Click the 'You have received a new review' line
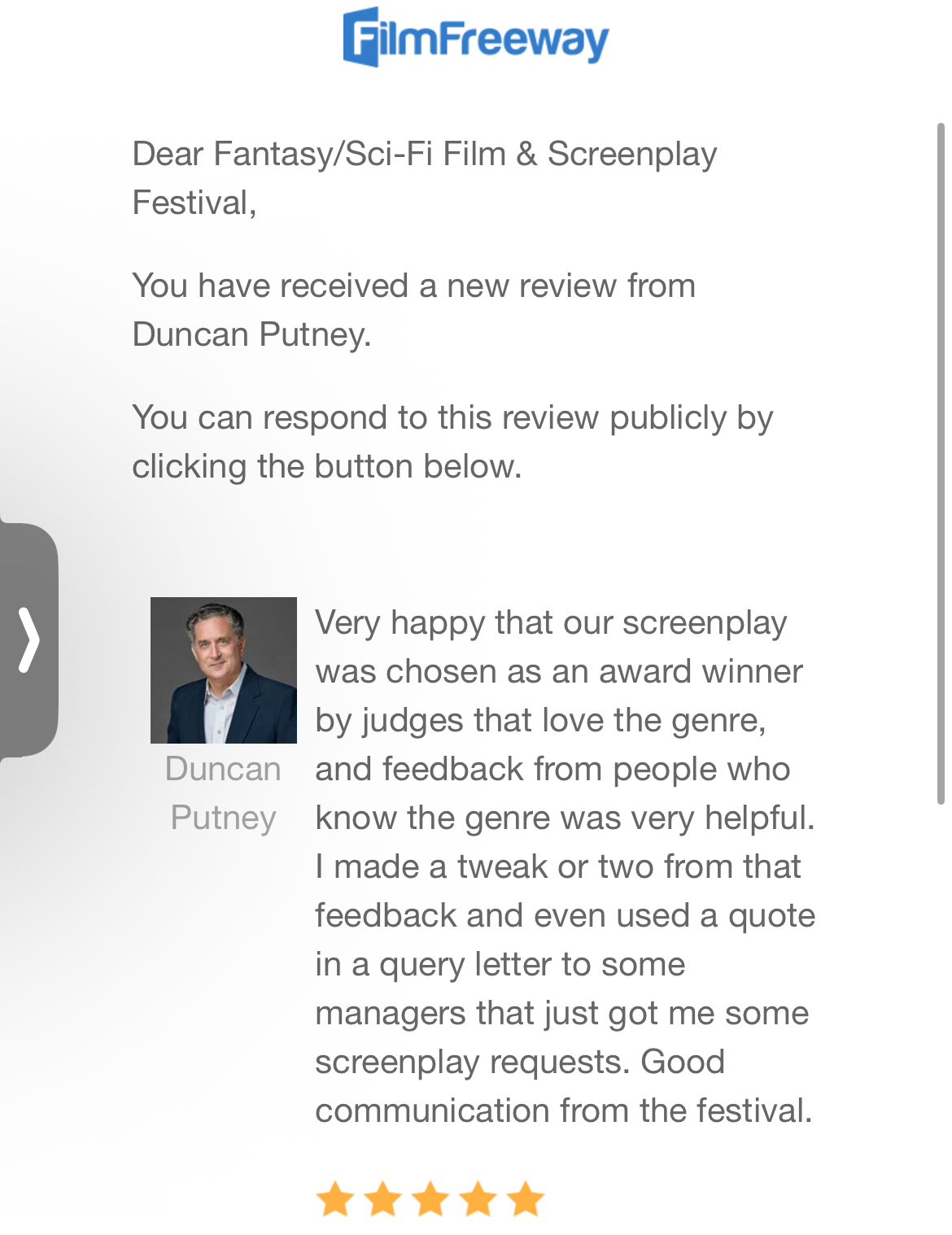The image size is (952, 1235). 413,286
